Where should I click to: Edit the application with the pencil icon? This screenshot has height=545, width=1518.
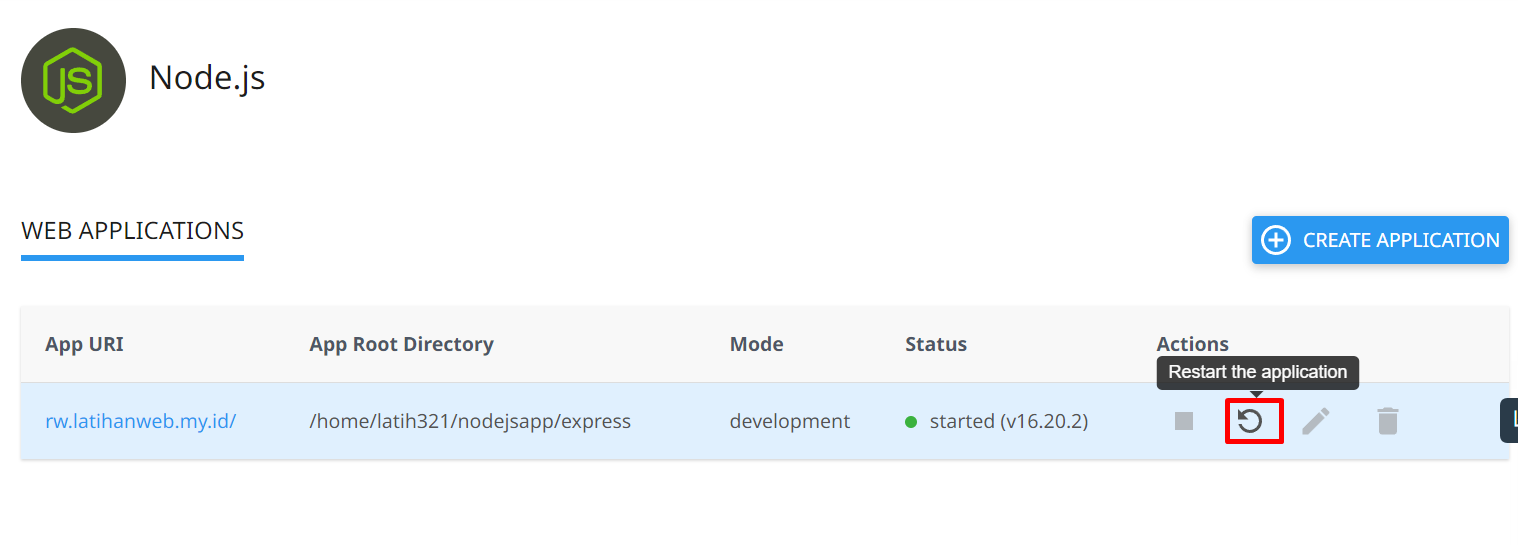pos(1316,421)
